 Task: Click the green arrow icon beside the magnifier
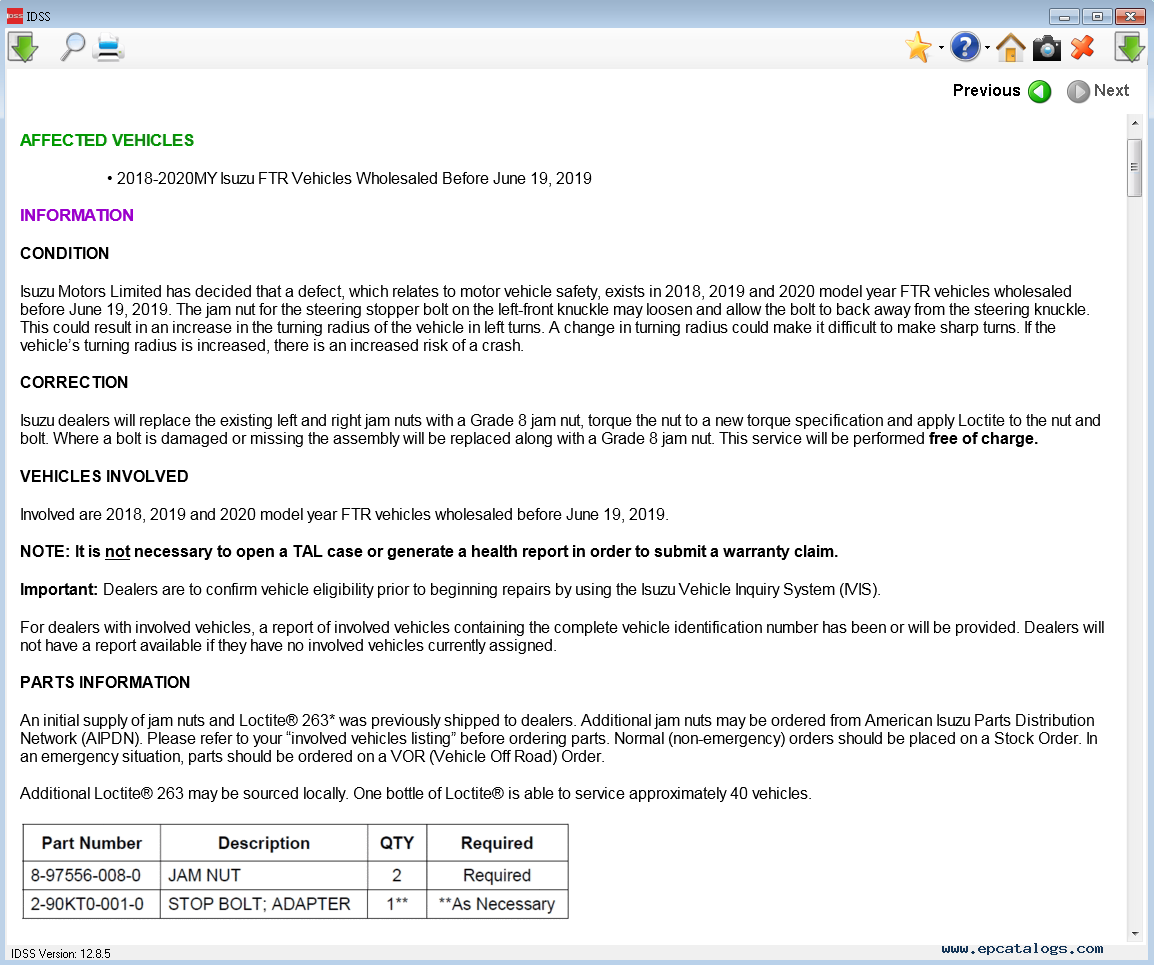click(23, 48)
